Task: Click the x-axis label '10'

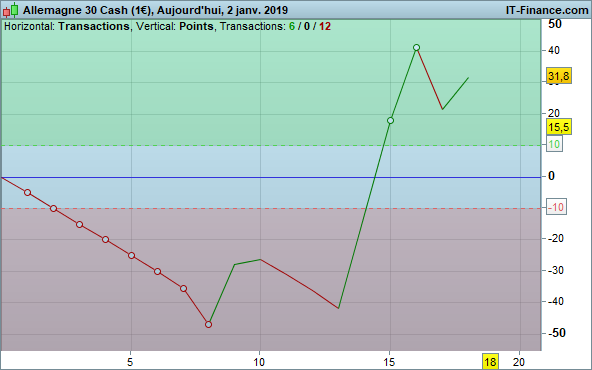Action: [259, 362]
